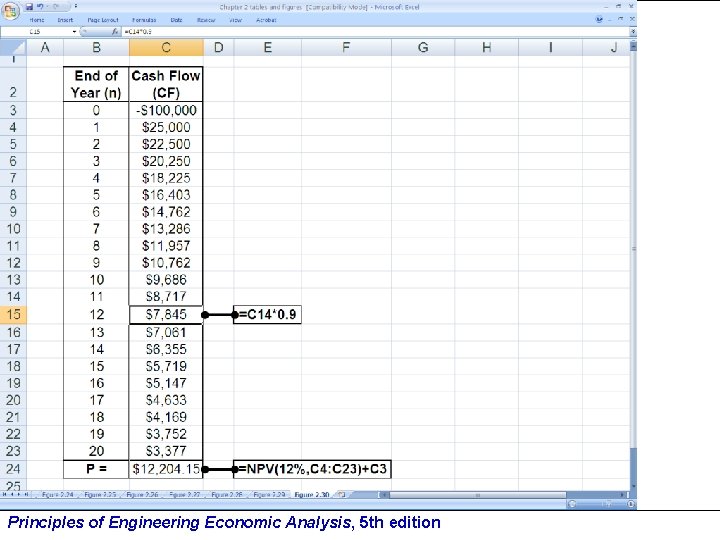Image resolution: width=720 pixels, height=540 pixels.
Task: Click the formula bar showing =C14*0.9
Action: [x=374, y=32]
